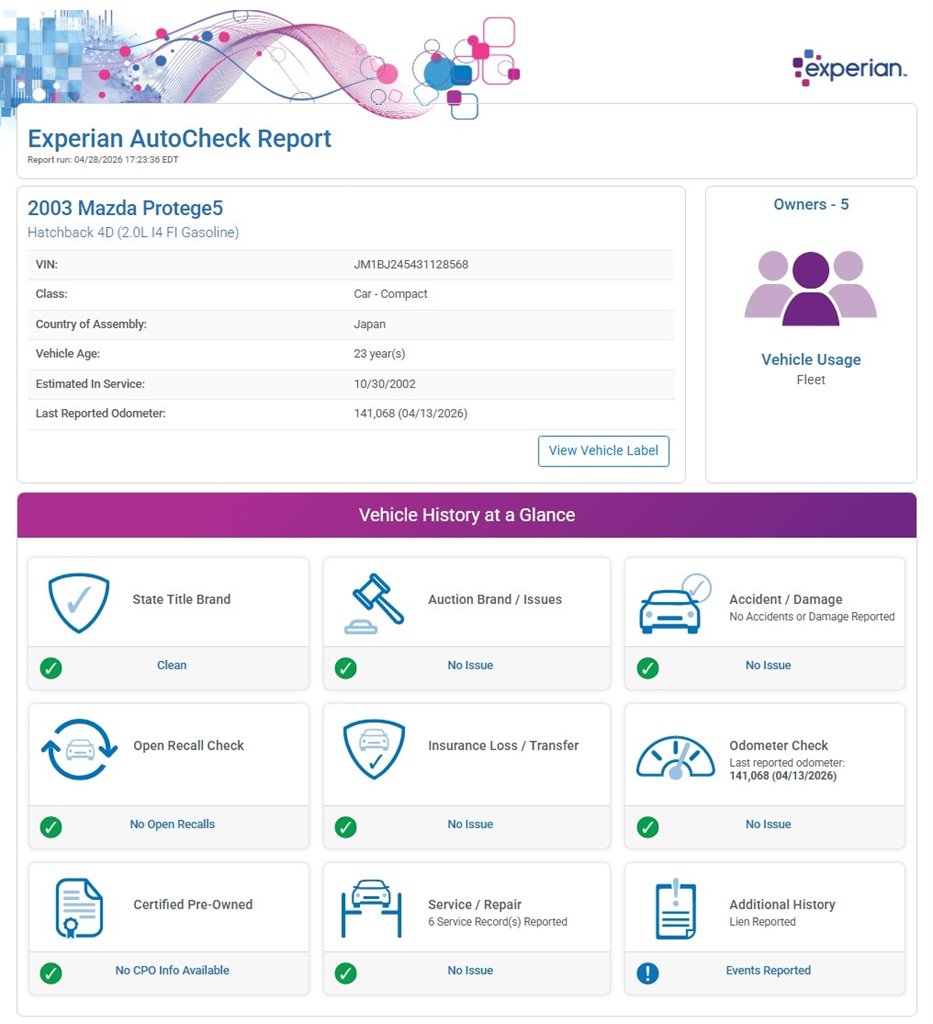Click the Report run timestamp
Viewport: 933px width, 1024px height.
click(103, 160)
